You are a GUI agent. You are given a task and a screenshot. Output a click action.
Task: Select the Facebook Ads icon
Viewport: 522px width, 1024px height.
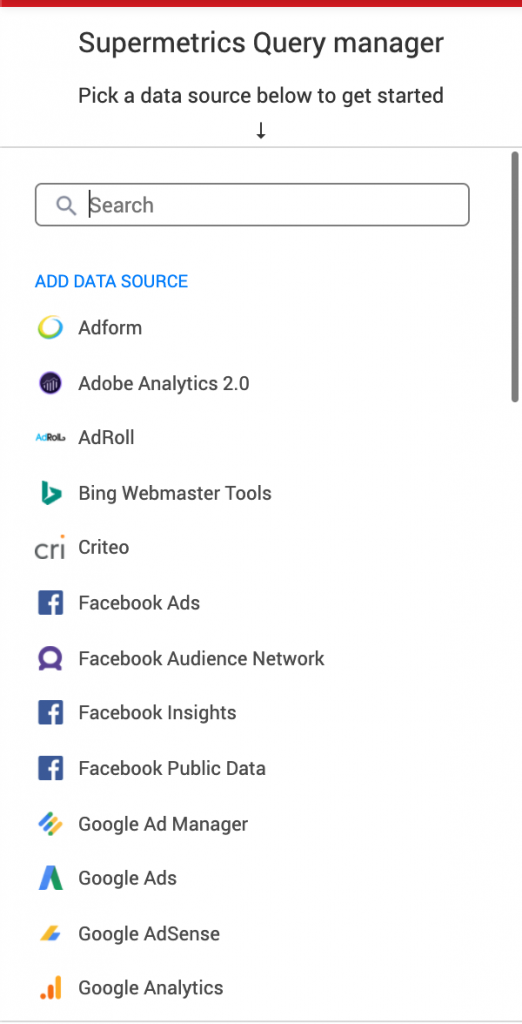click(50, 603)
